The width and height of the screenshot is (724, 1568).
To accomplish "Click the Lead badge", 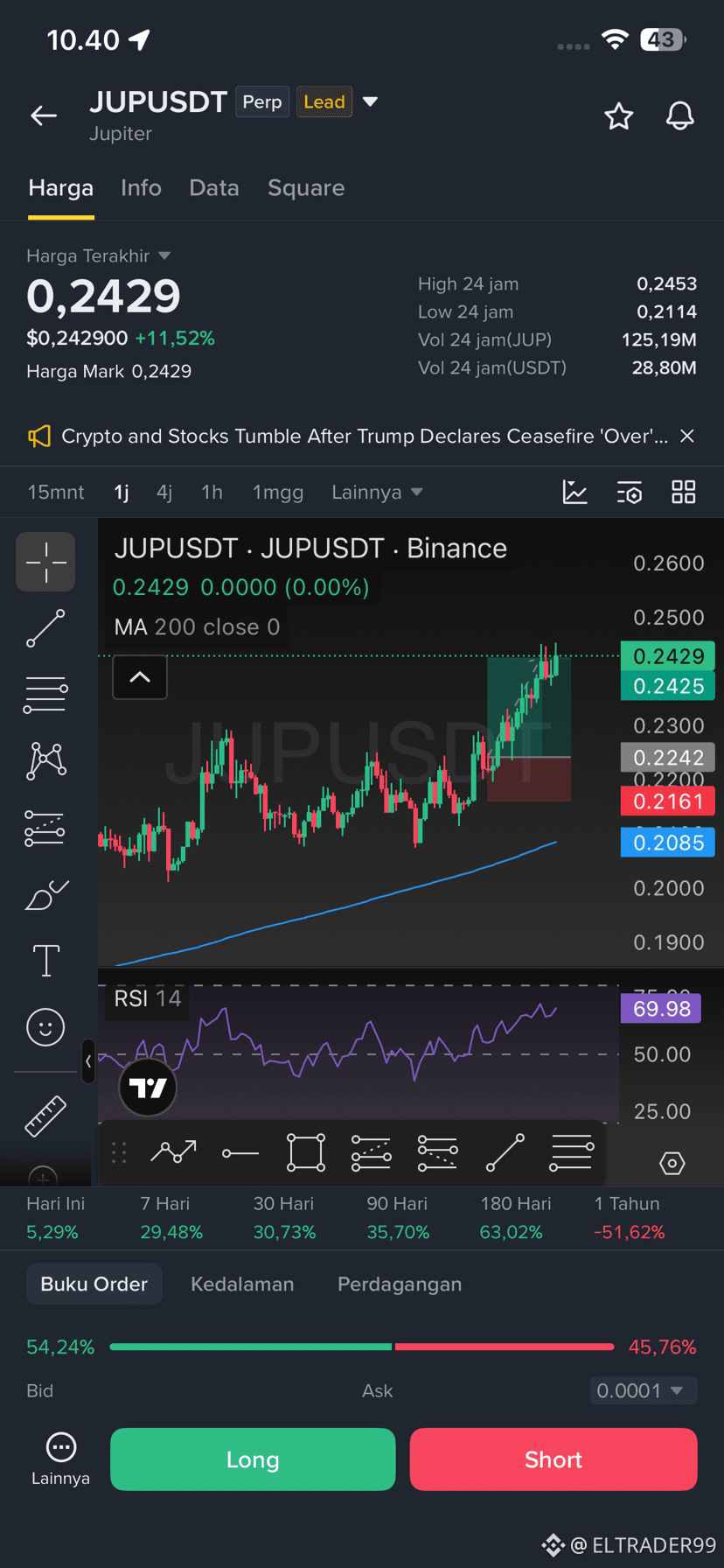I will click(x=324, y=101).
